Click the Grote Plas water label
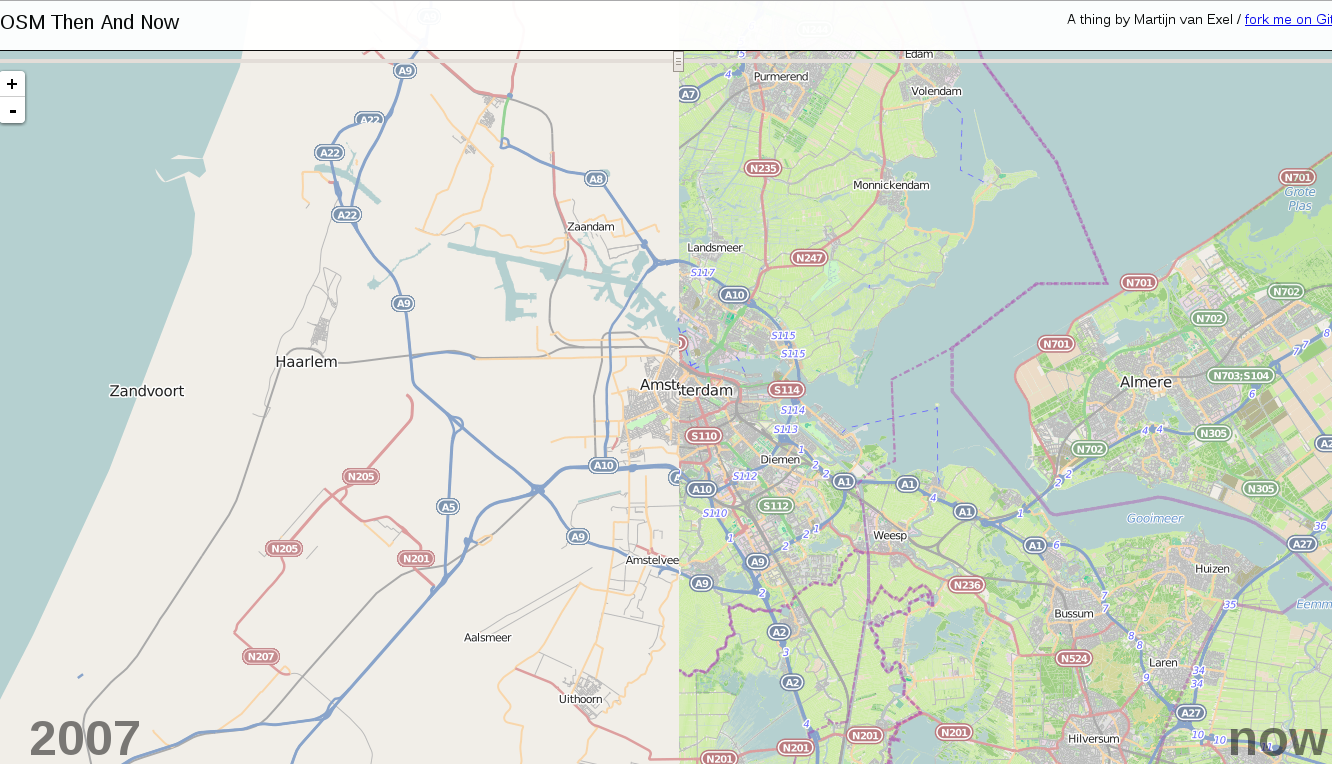 [1300, 198]
